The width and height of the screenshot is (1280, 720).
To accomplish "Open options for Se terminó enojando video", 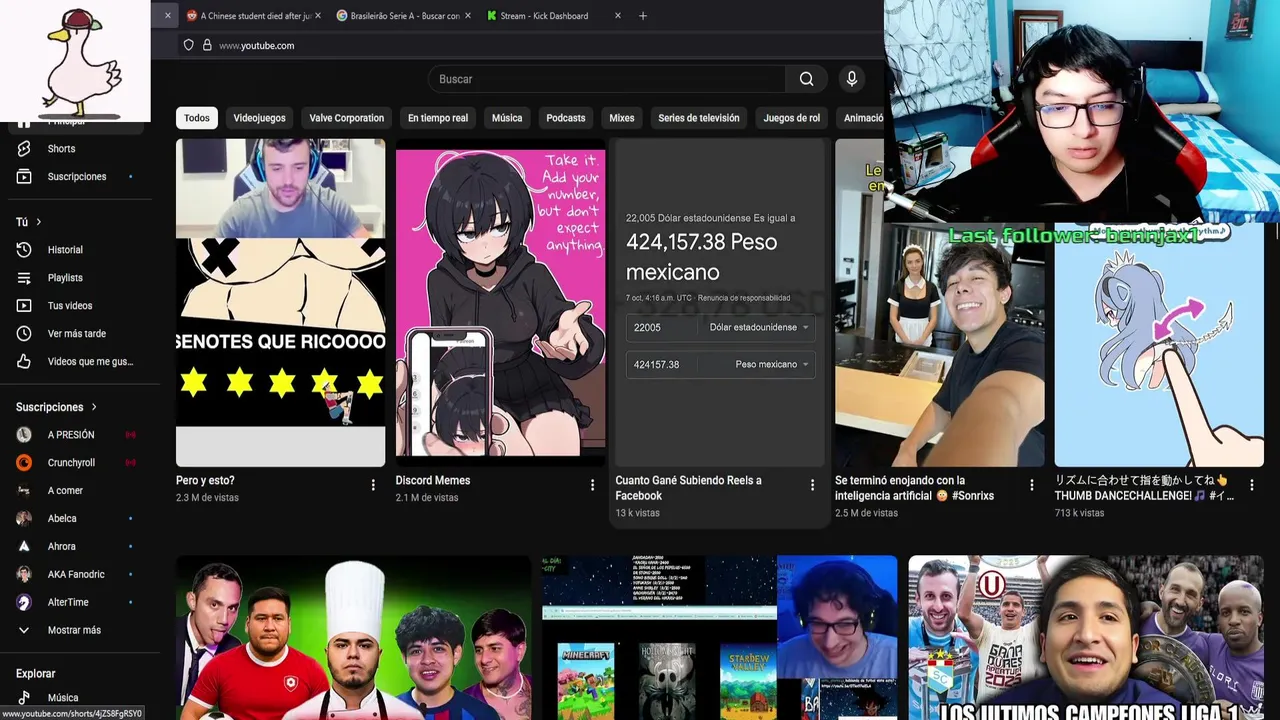I will click(x=1032, y=485).
